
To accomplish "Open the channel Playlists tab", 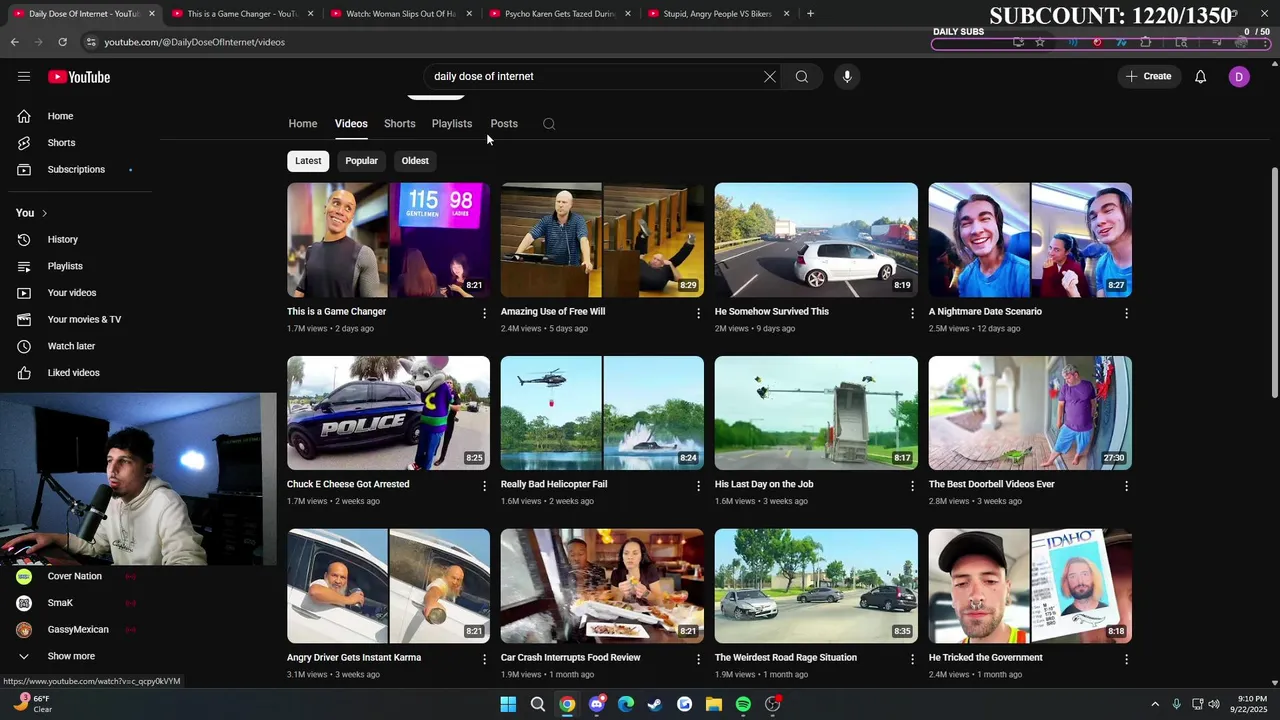I will (x=452, y=124).
